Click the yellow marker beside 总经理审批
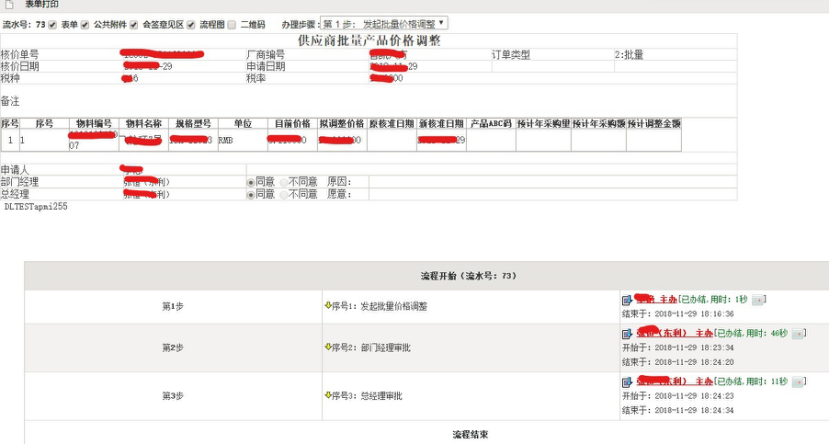The width and height of the screenshot is (829, 444). pos(328,396)
